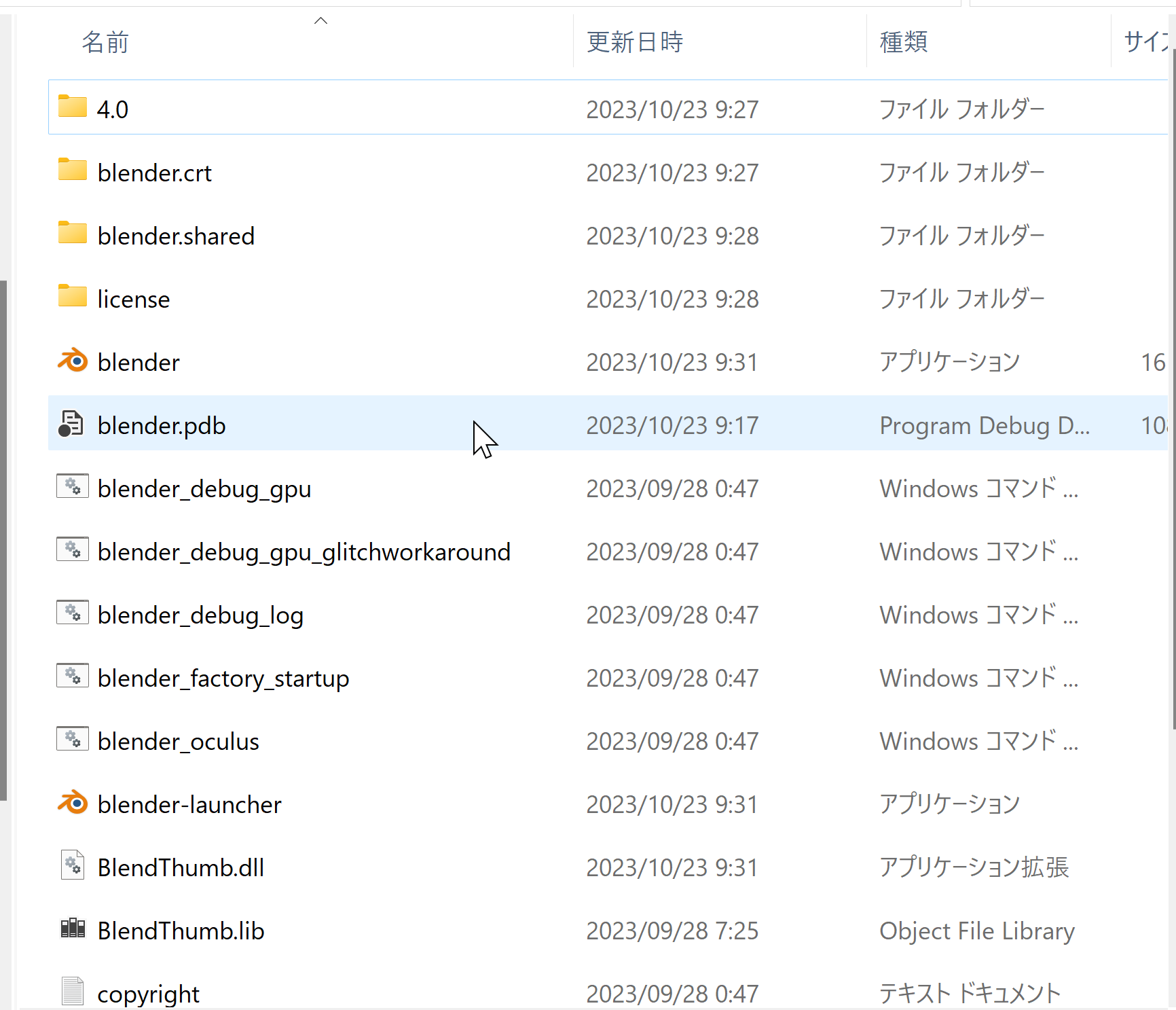Click the blender_debug_log script icon
The width and height of the screenshot is (1176, 1010).
click(x=72, y=613)
